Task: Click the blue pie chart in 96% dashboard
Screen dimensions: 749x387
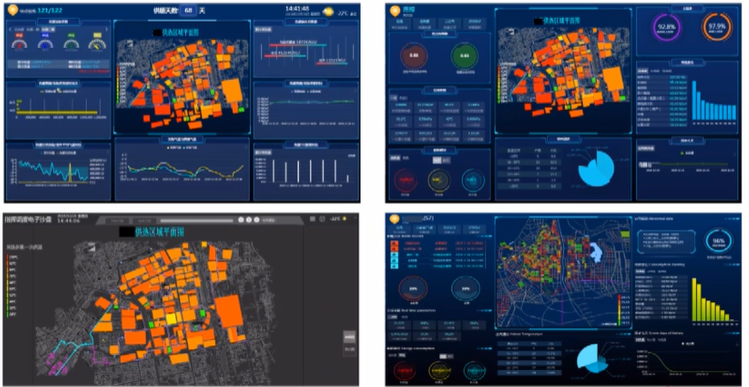Action: 592,359
